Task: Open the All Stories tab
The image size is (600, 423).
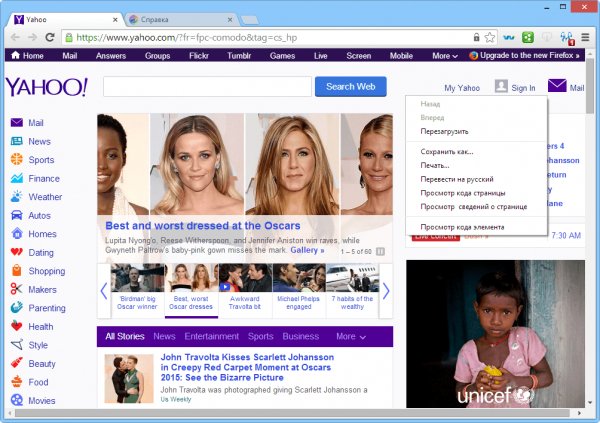Action: pyautogui.click(x=125, y=336)
